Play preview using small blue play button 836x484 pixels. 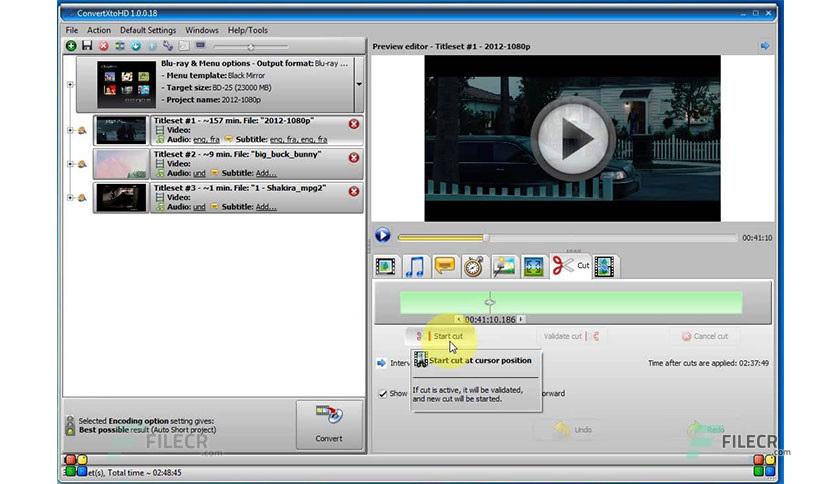click(382, 235)
